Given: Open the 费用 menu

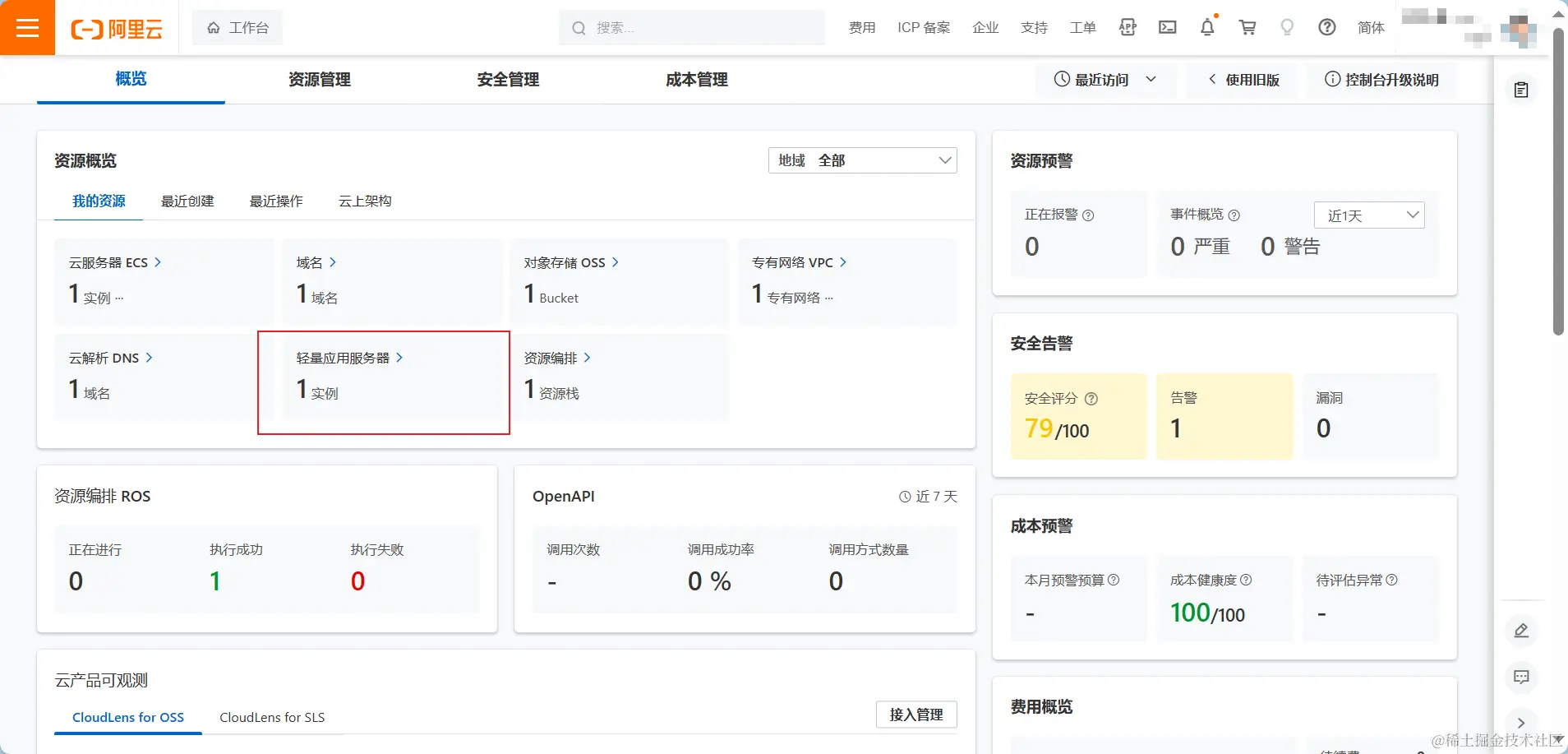Looking at the screenshot, I should [862, 28].
